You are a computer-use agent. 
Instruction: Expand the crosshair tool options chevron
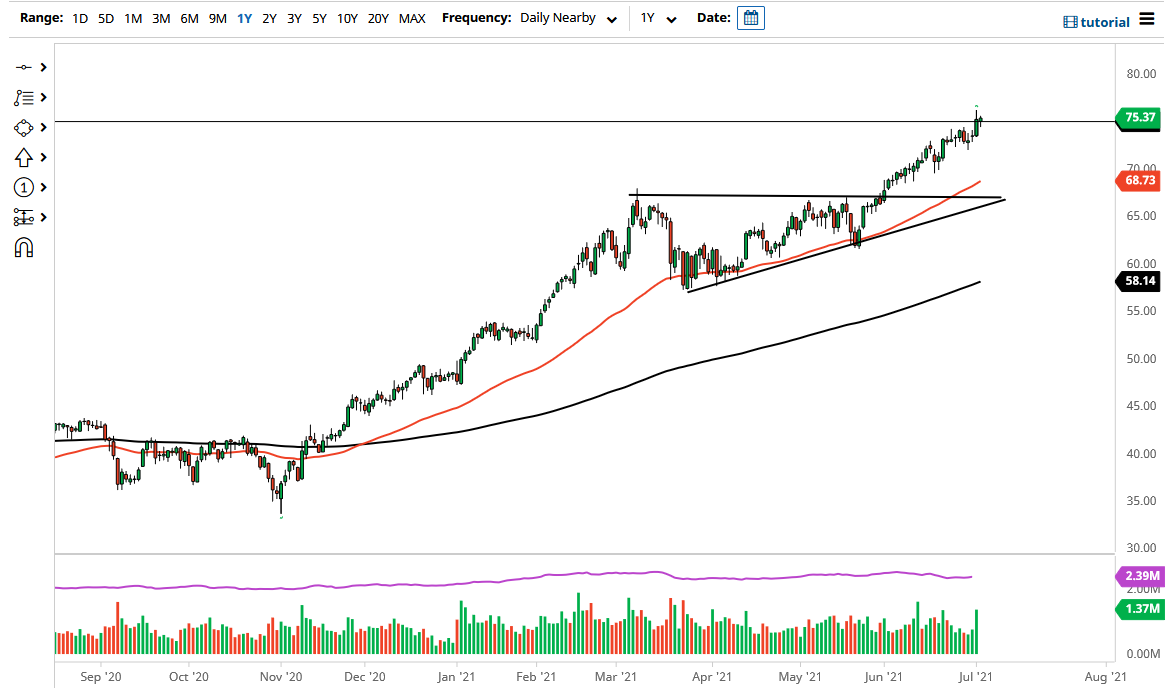(x=41, y=67)
